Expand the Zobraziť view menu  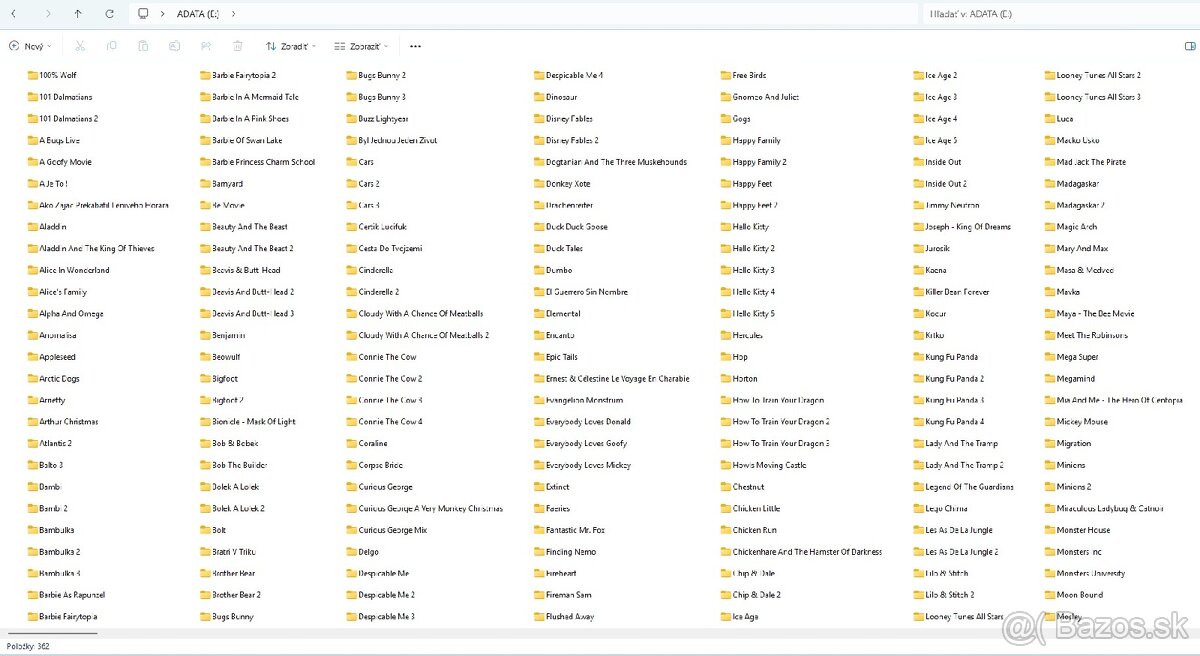pos(361,46)
